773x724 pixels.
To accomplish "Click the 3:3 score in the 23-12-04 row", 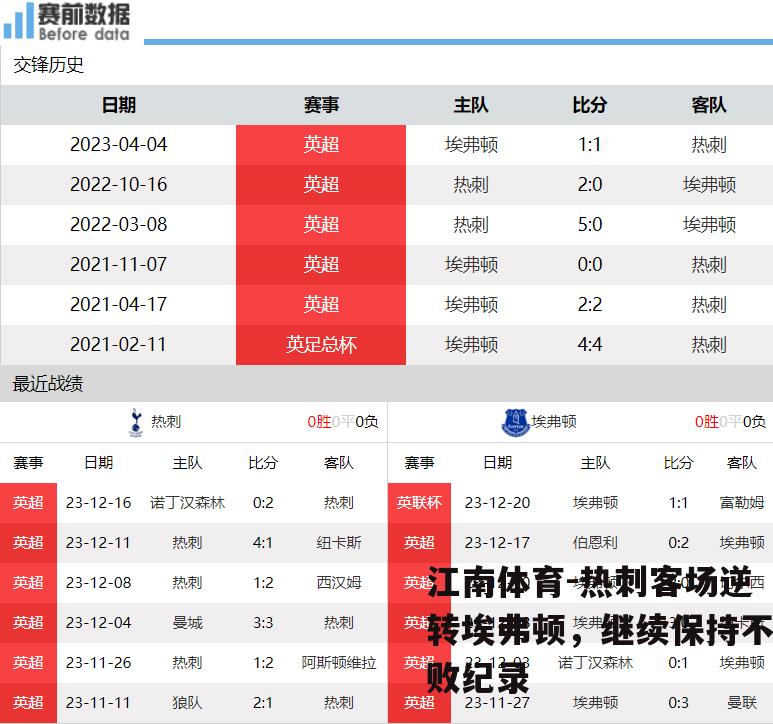I will 263,622.
